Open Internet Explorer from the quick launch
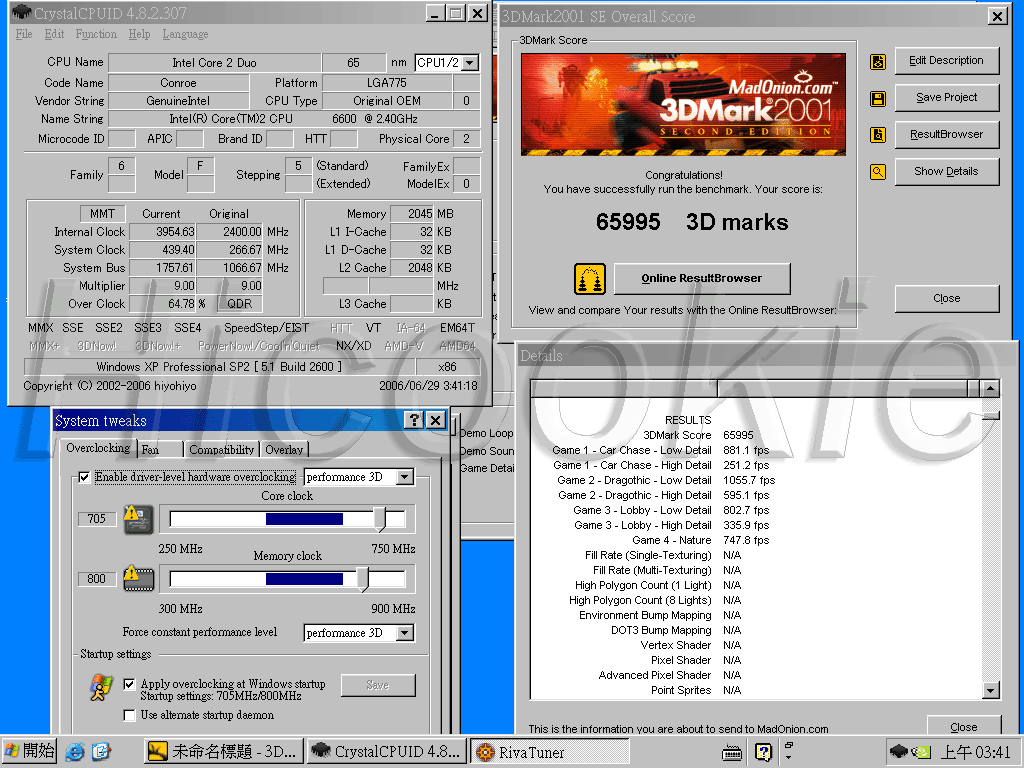The height and width of the screenshot is (768, 1024). 75,752
